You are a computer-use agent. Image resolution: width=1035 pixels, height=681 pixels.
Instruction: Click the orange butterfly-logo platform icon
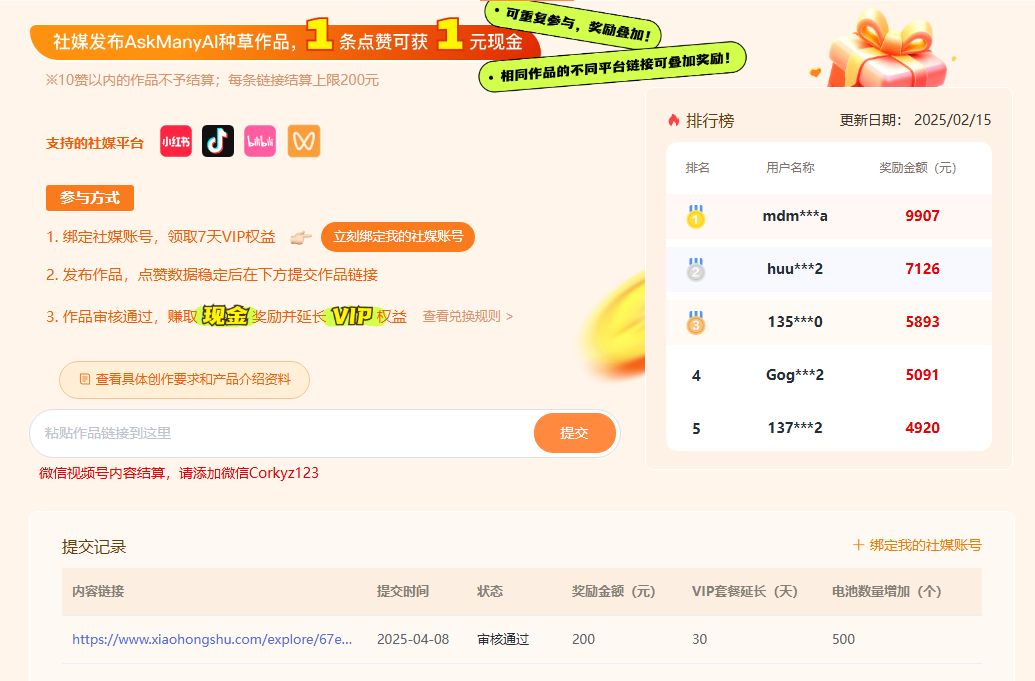304,141
